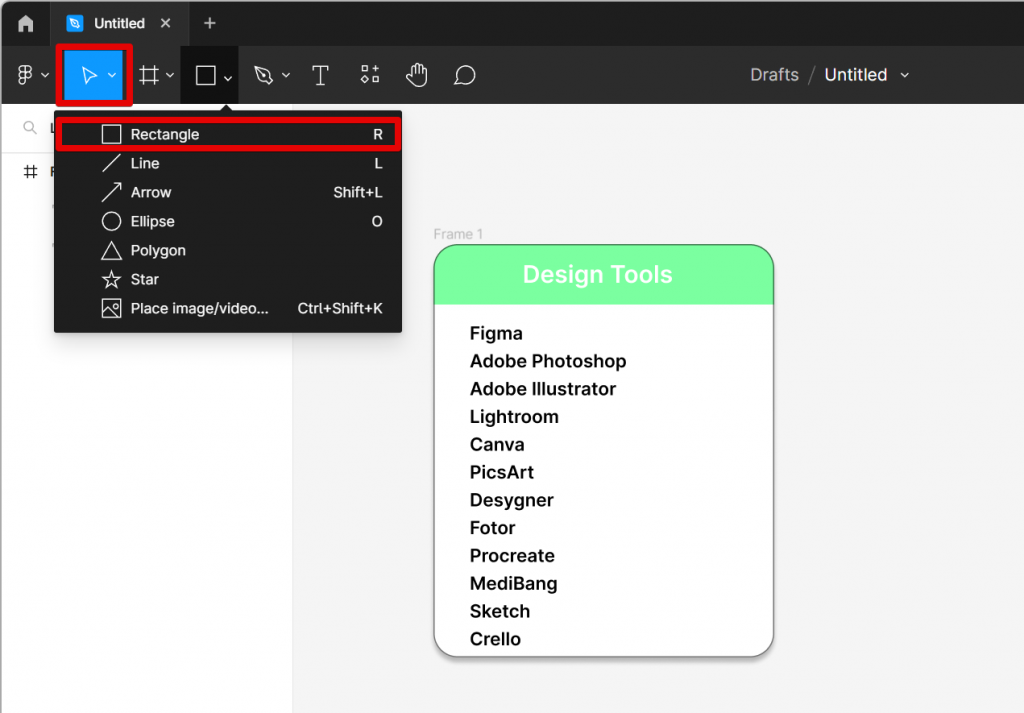Select the Frame 1 label

coord(458,233)
